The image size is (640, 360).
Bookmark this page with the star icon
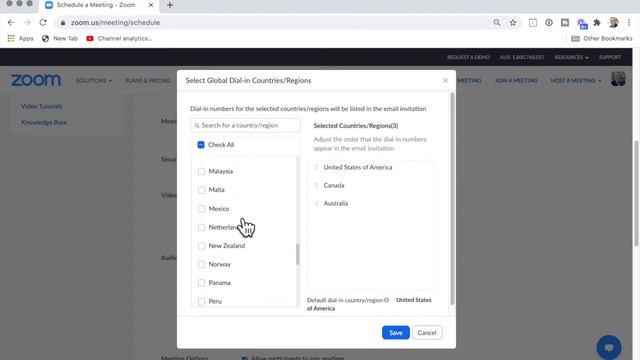513,22
